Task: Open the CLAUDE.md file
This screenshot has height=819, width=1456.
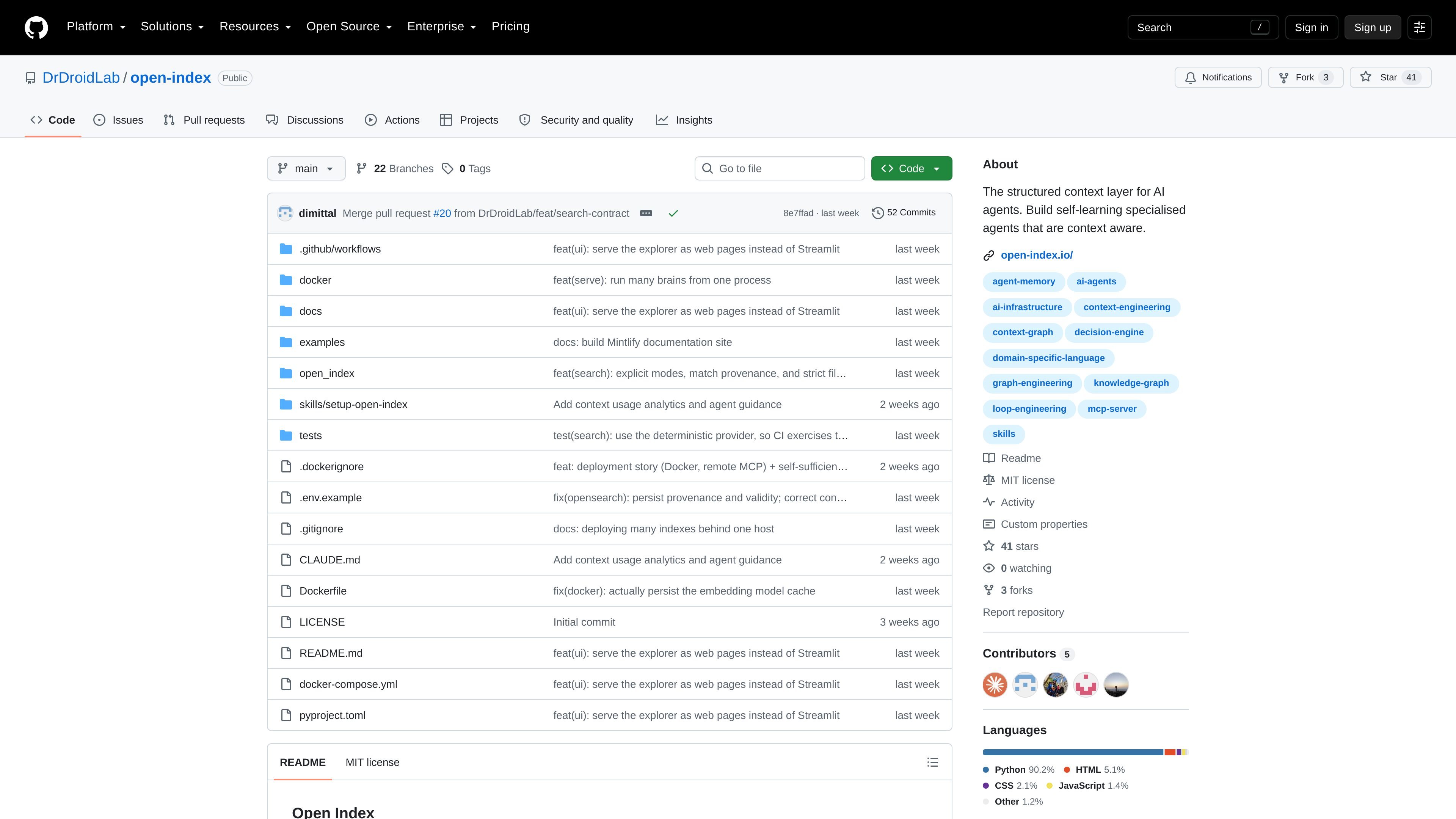Action: coord(329,560)
